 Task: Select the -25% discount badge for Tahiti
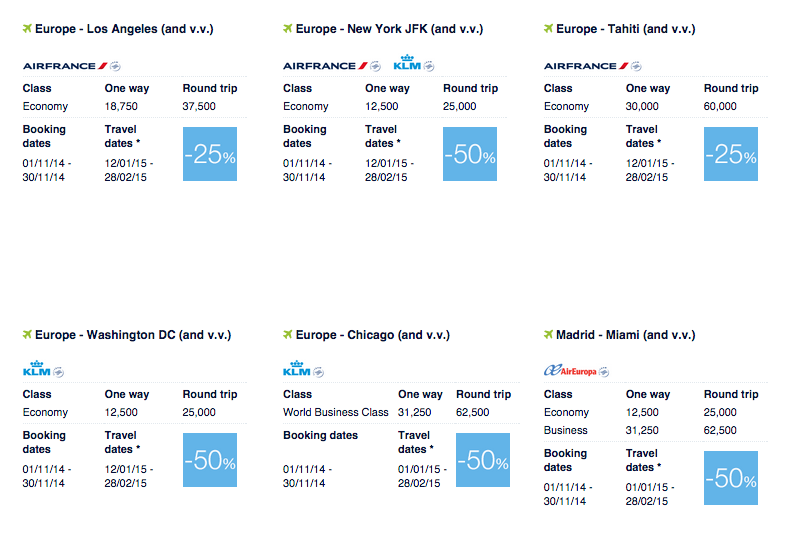pos(731,154)
